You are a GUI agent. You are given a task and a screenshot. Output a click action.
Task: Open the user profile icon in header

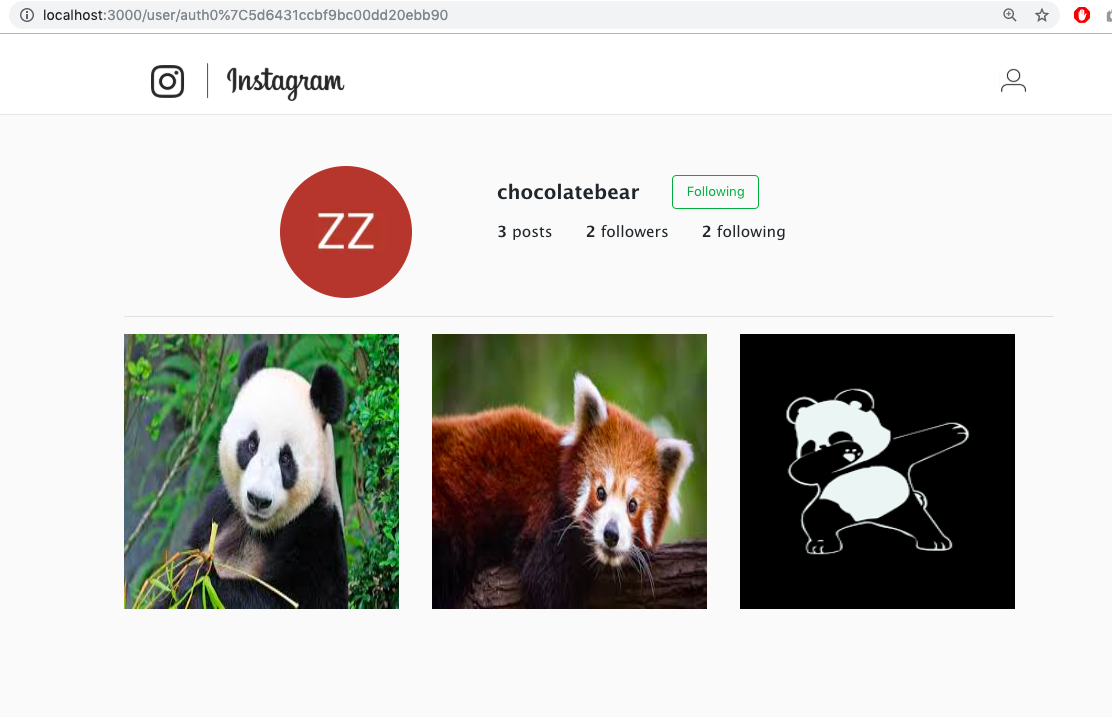click(x=1013, y=80)
